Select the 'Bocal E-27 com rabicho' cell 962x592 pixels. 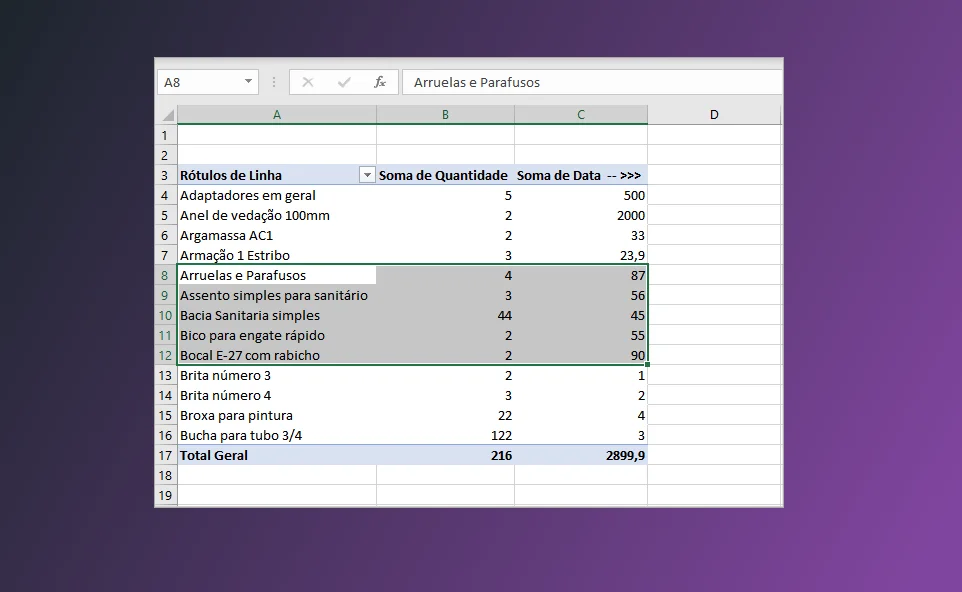(x=277, y=355)
